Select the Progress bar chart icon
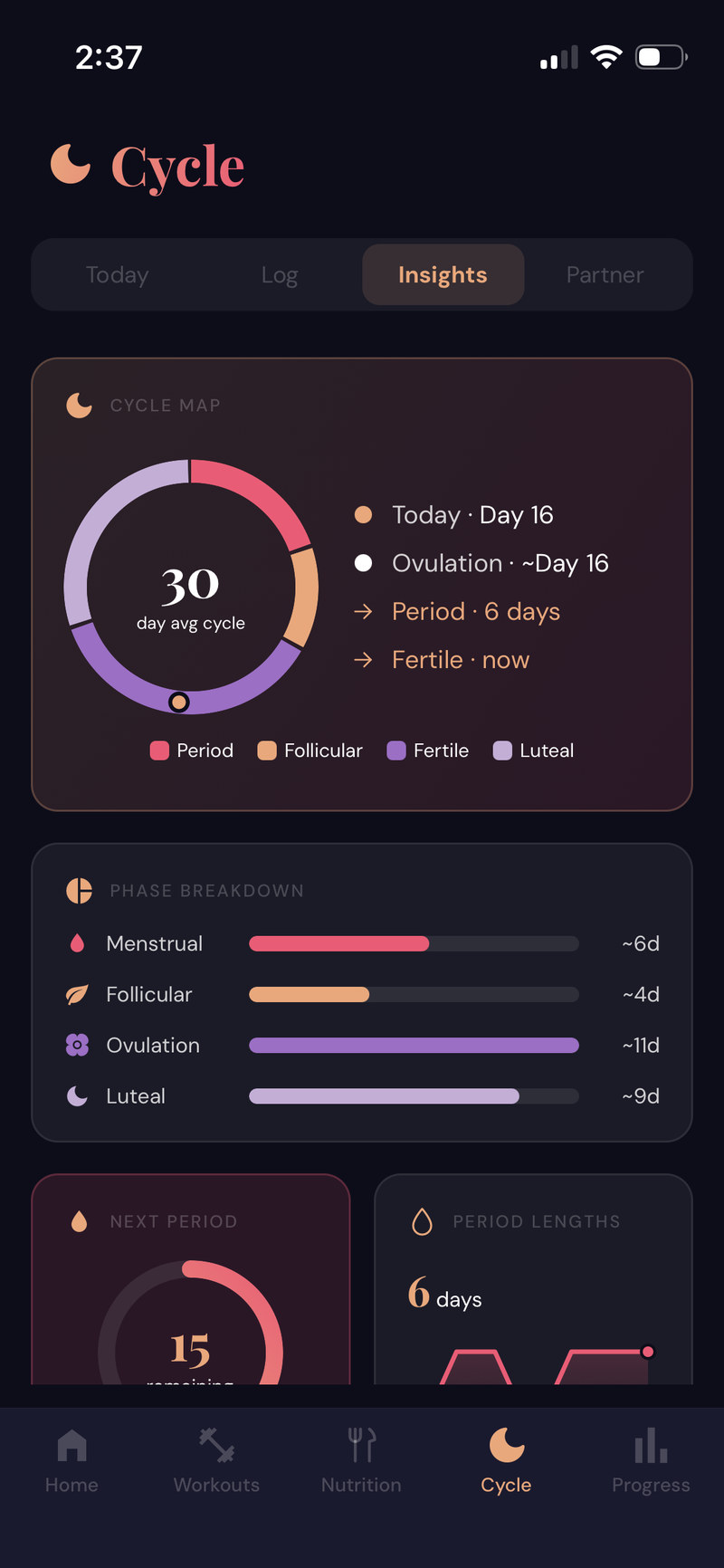This screenshot has height=1568, width=724. 651,1445
